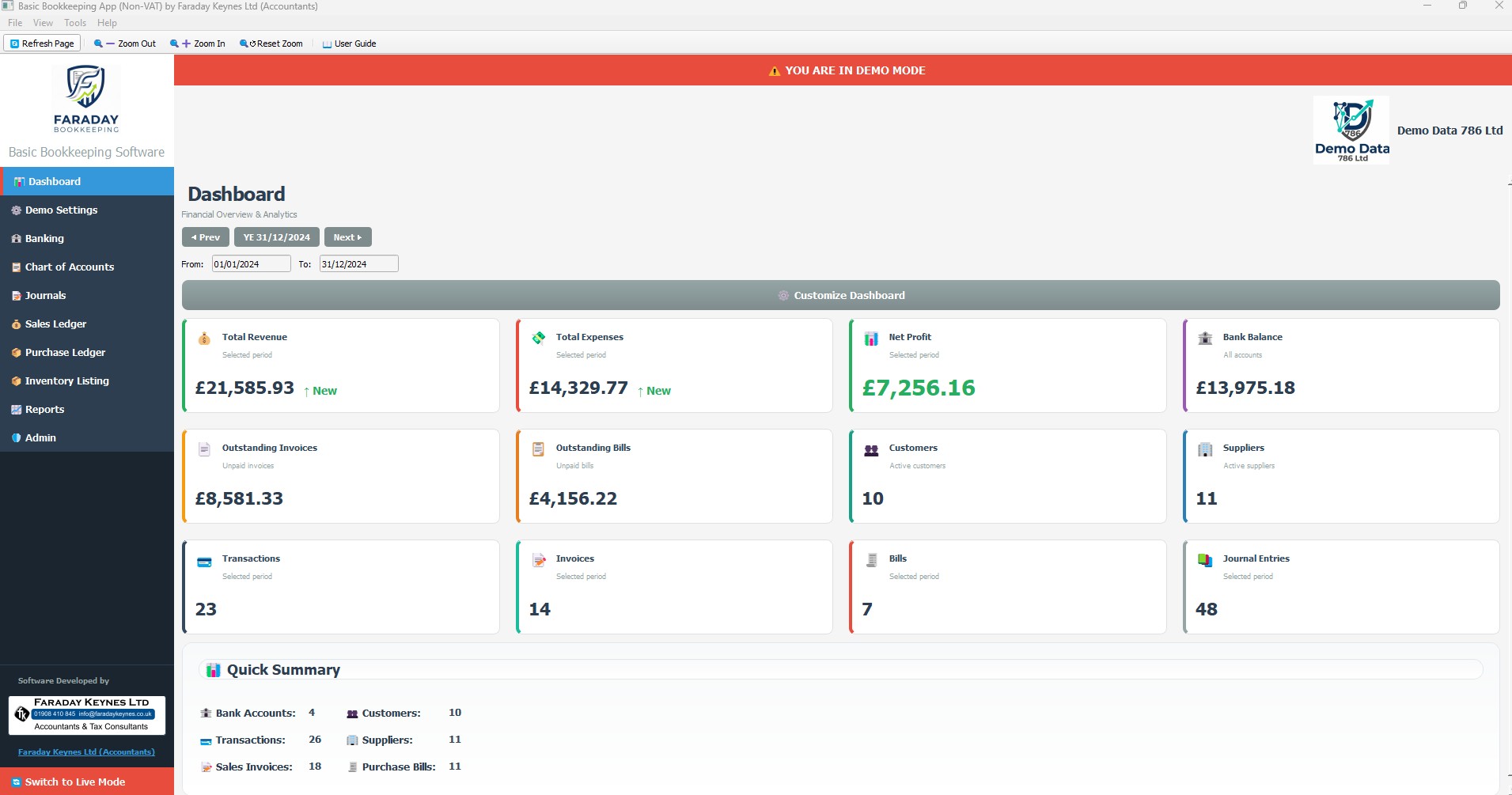Image resolution: width=1512 pixels, height=795 pixels.
Task: Open the Purchase Ledger section
Action: tap(65, 352)
